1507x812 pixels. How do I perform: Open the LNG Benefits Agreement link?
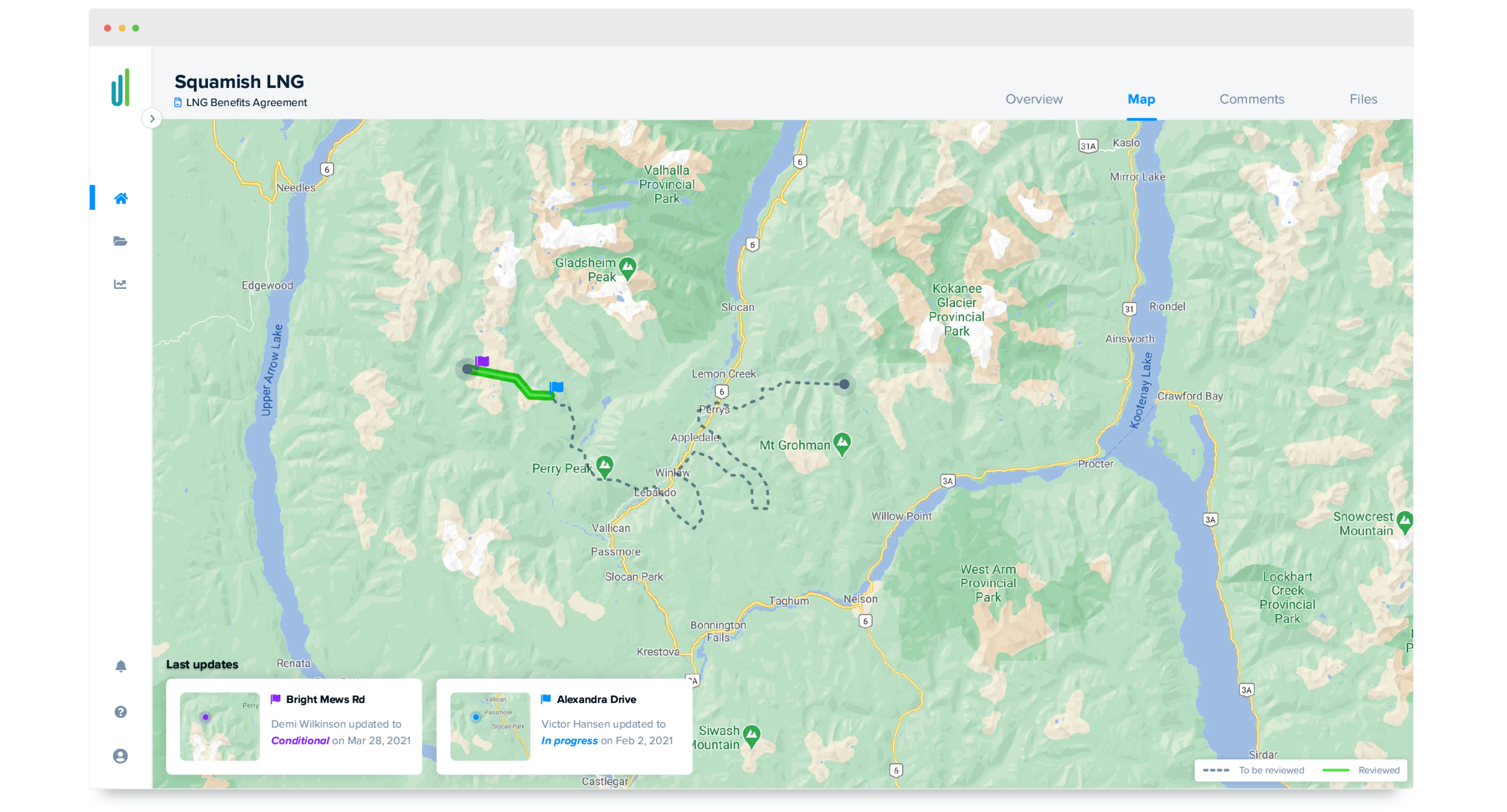click(247, 102)
